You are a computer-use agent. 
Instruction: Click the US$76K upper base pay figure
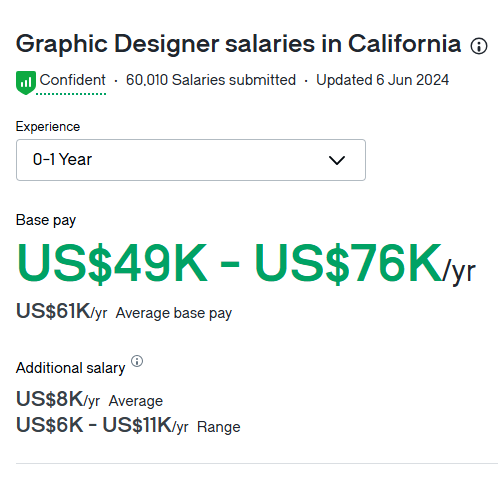pyautogui.click(x=348, y=264)
